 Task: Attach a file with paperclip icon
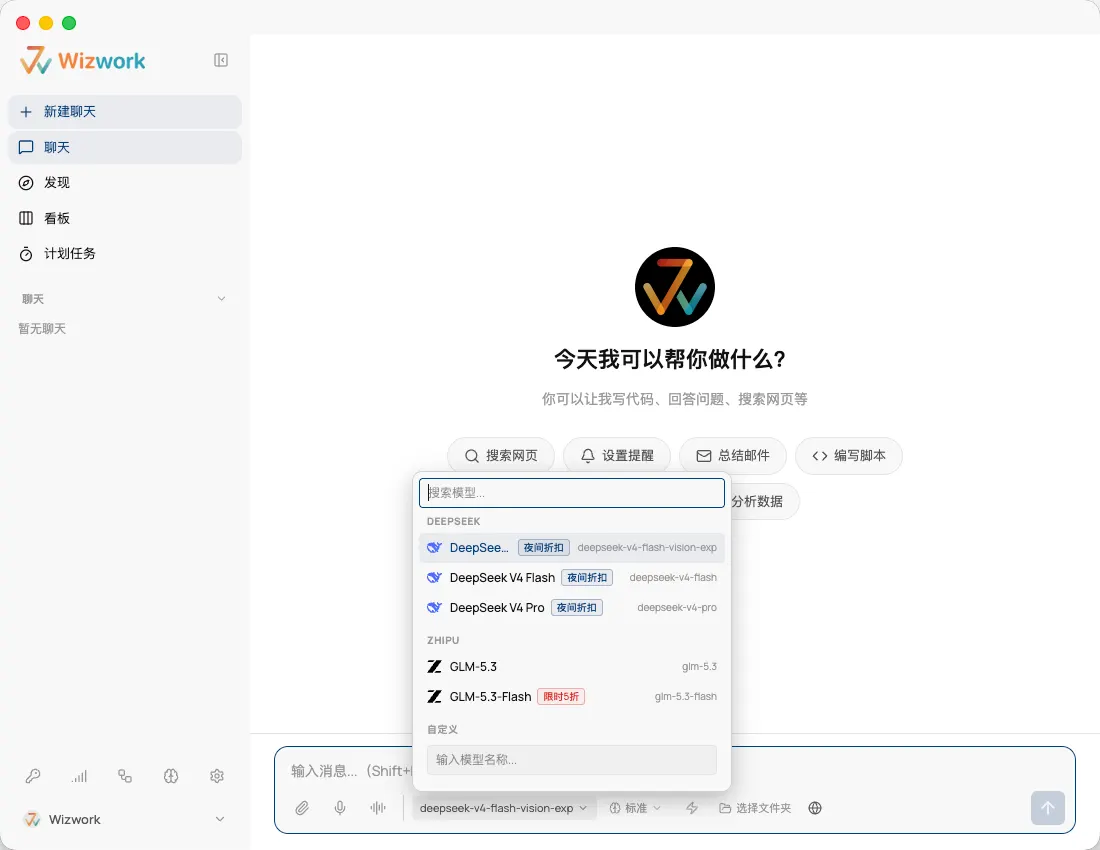[x=302, y=808]
